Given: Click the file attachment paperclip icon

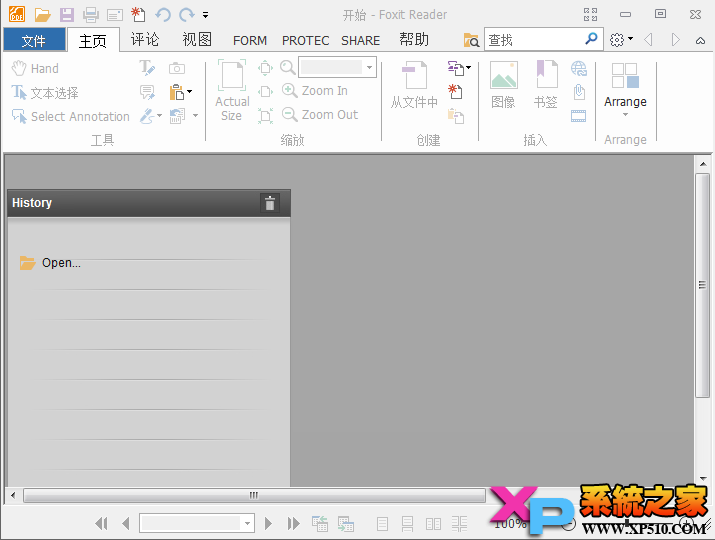Looking at the screenshot, I should pyautogui.click(x=579, y=92).
